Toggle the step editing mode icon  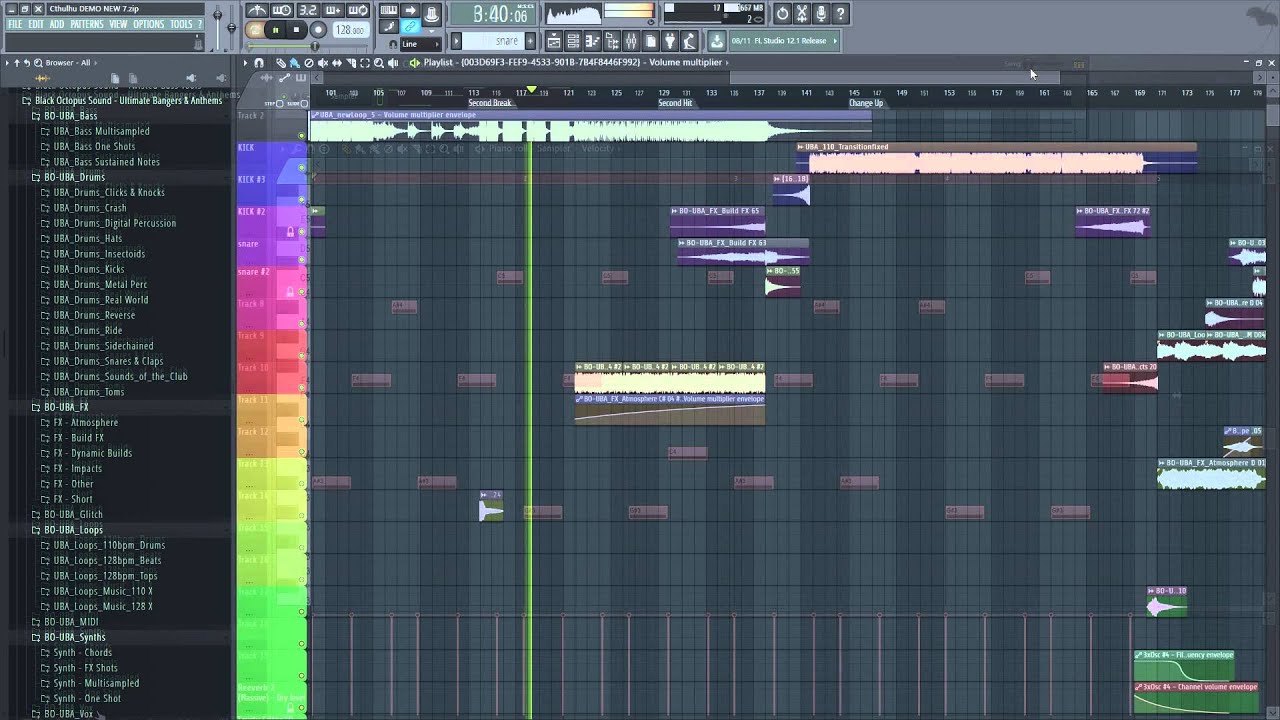tap(389, 27)
